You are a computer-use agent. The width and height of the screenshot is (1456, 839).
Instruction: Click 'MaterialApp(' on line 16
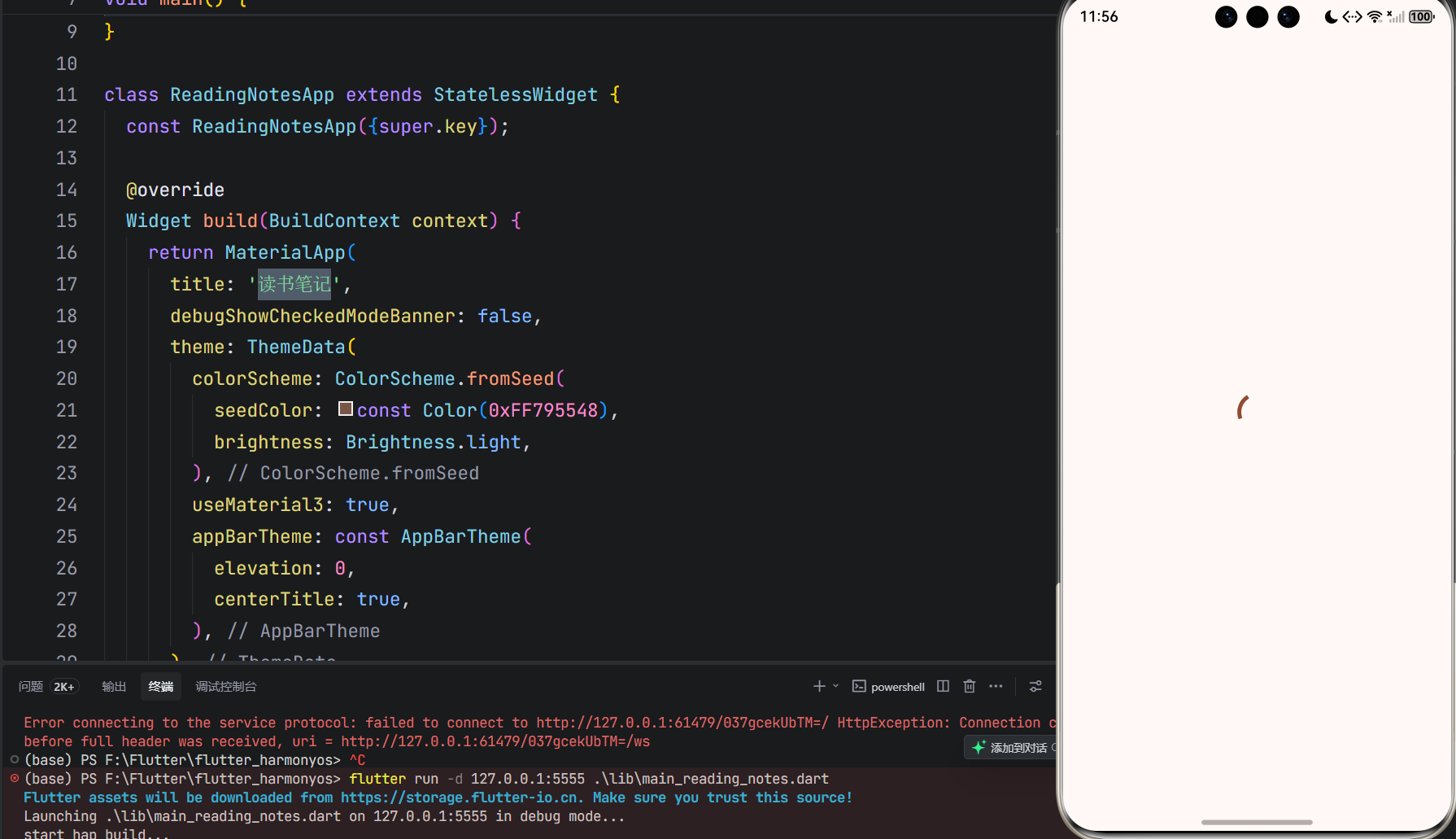tap(290, 252)
